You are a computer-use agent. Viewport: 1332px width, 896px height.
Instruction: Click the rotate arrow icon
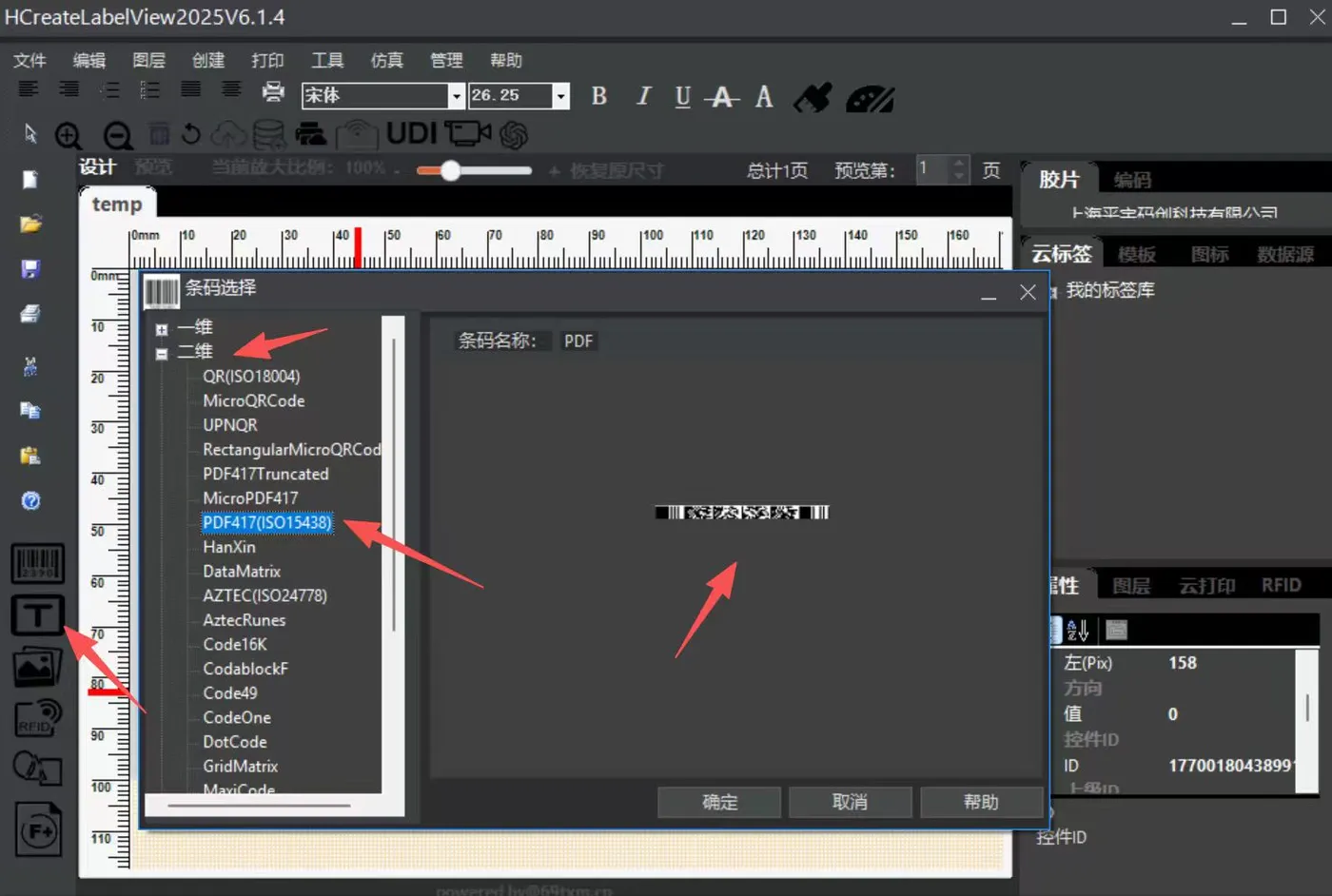[x=191, y=134]
